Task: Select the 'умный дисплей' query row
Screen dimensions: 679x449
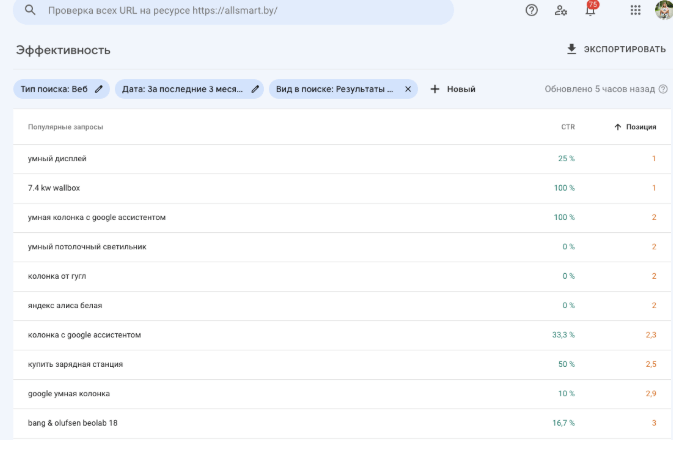Action: pos(58,158)
